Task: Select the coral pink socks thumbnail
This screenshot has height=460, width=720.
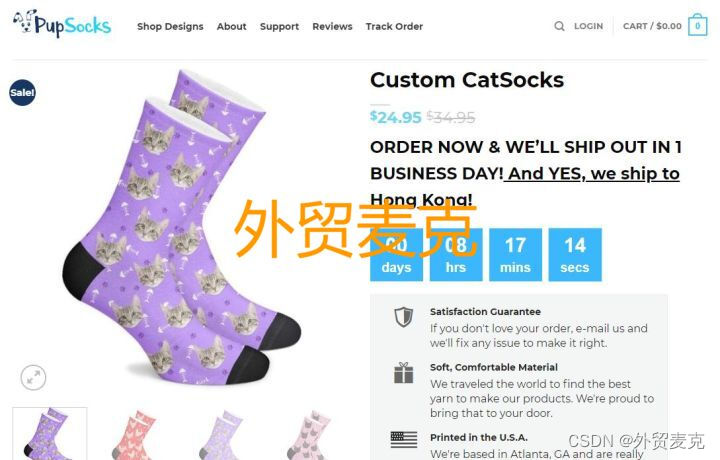Action: pos(136,434)
